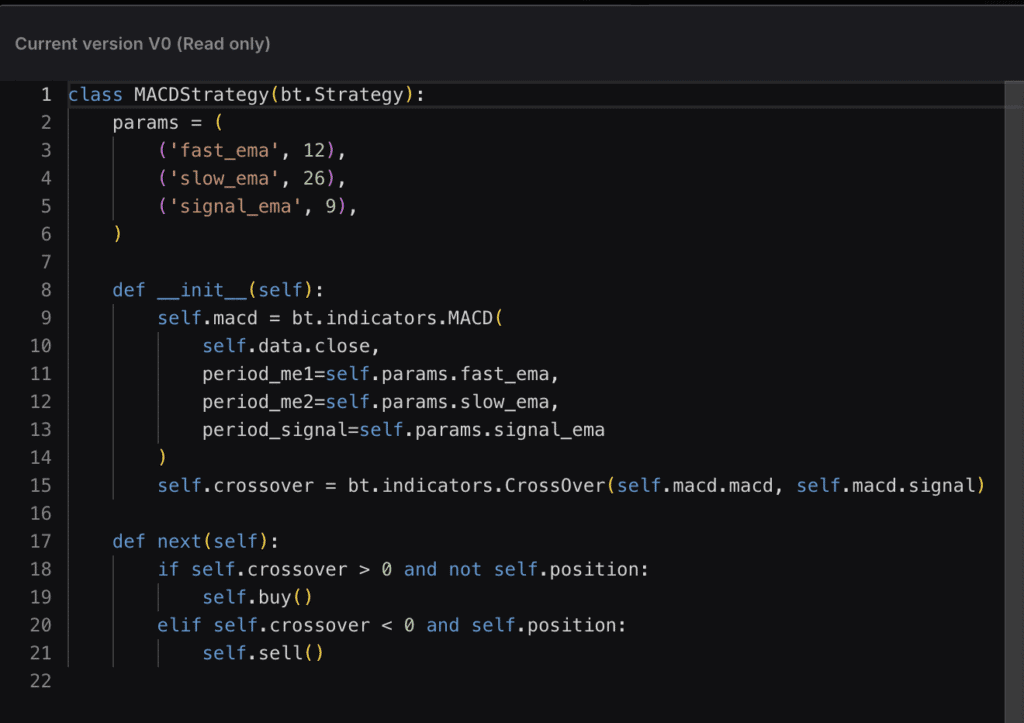Screen dimensions: 1024x723
Task: Click the next method definition
Action: (x=179, y=541)
